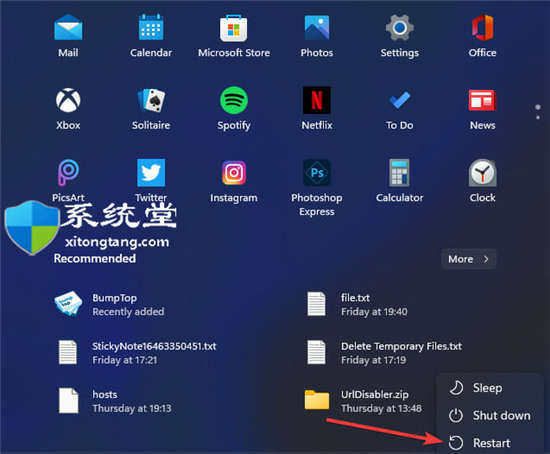The width and height of the screenshot is (550, 454).
Task: Open the Calculator app
Action: click(400, 181)
